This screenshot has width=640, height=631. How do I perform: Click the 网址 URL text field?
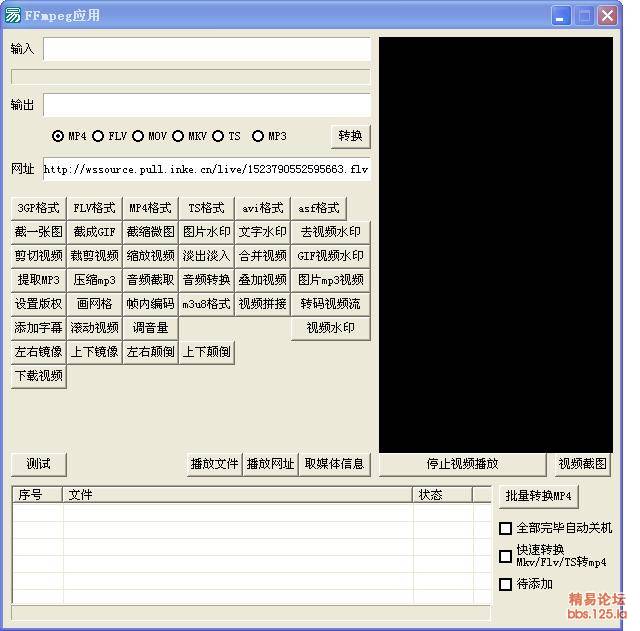[206, 169]
